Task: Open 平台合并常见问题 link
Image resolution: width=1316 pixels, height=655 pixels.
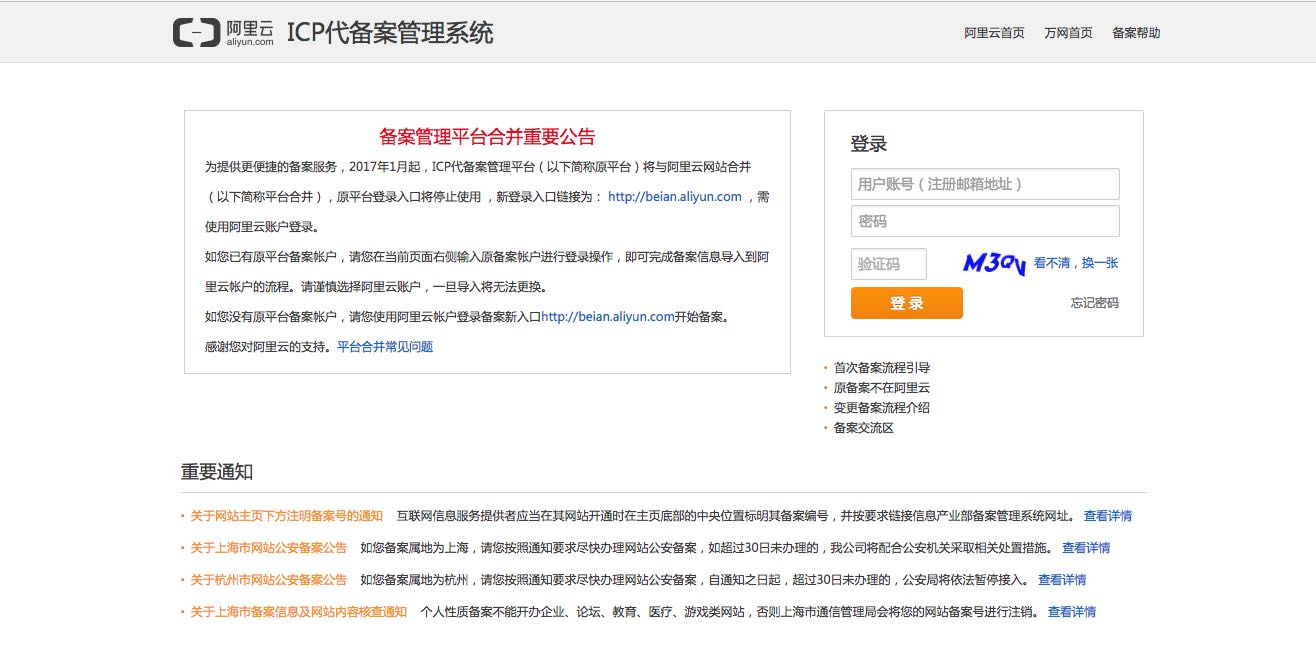Action: point(385,347)
